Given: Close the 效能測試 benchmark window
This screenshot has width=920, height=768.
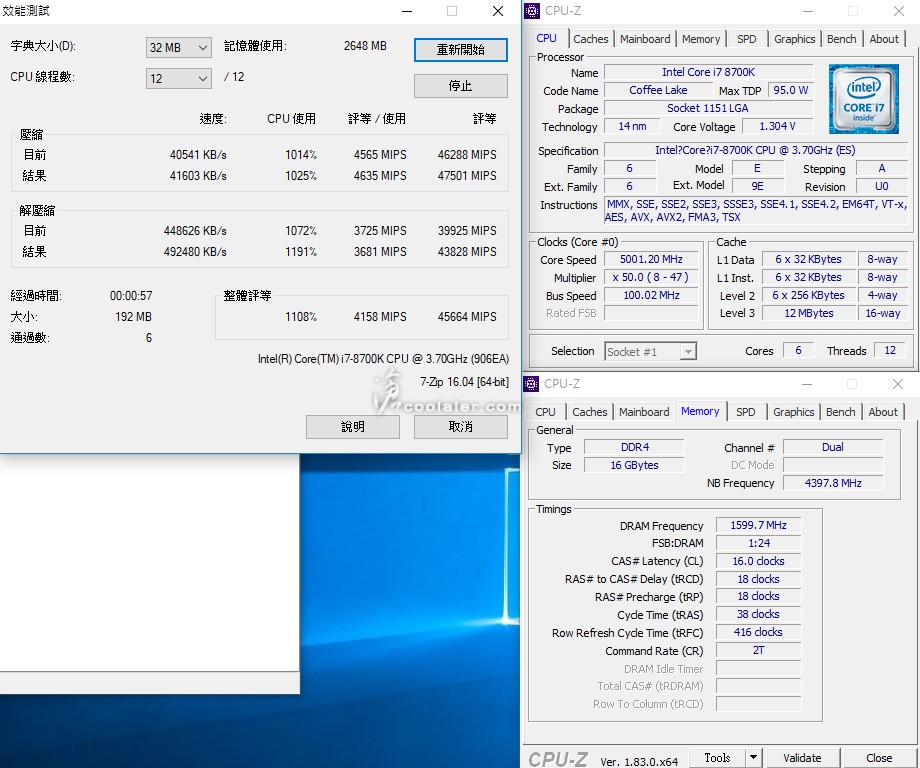Looking at the screenshot, I should 498,11.
